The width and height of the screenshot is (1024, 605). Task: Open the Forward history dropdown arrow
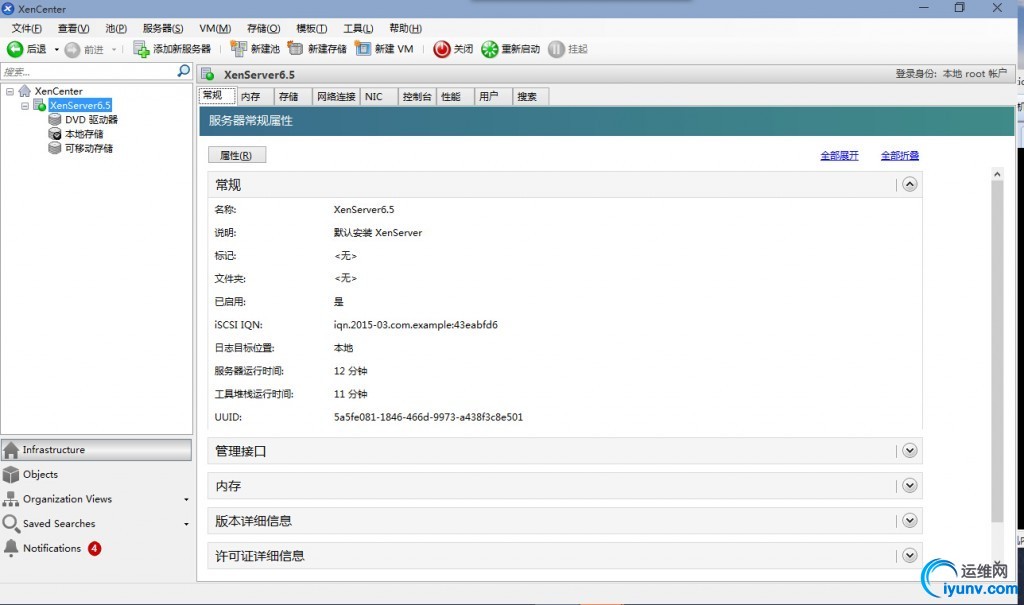pos(114,50)
